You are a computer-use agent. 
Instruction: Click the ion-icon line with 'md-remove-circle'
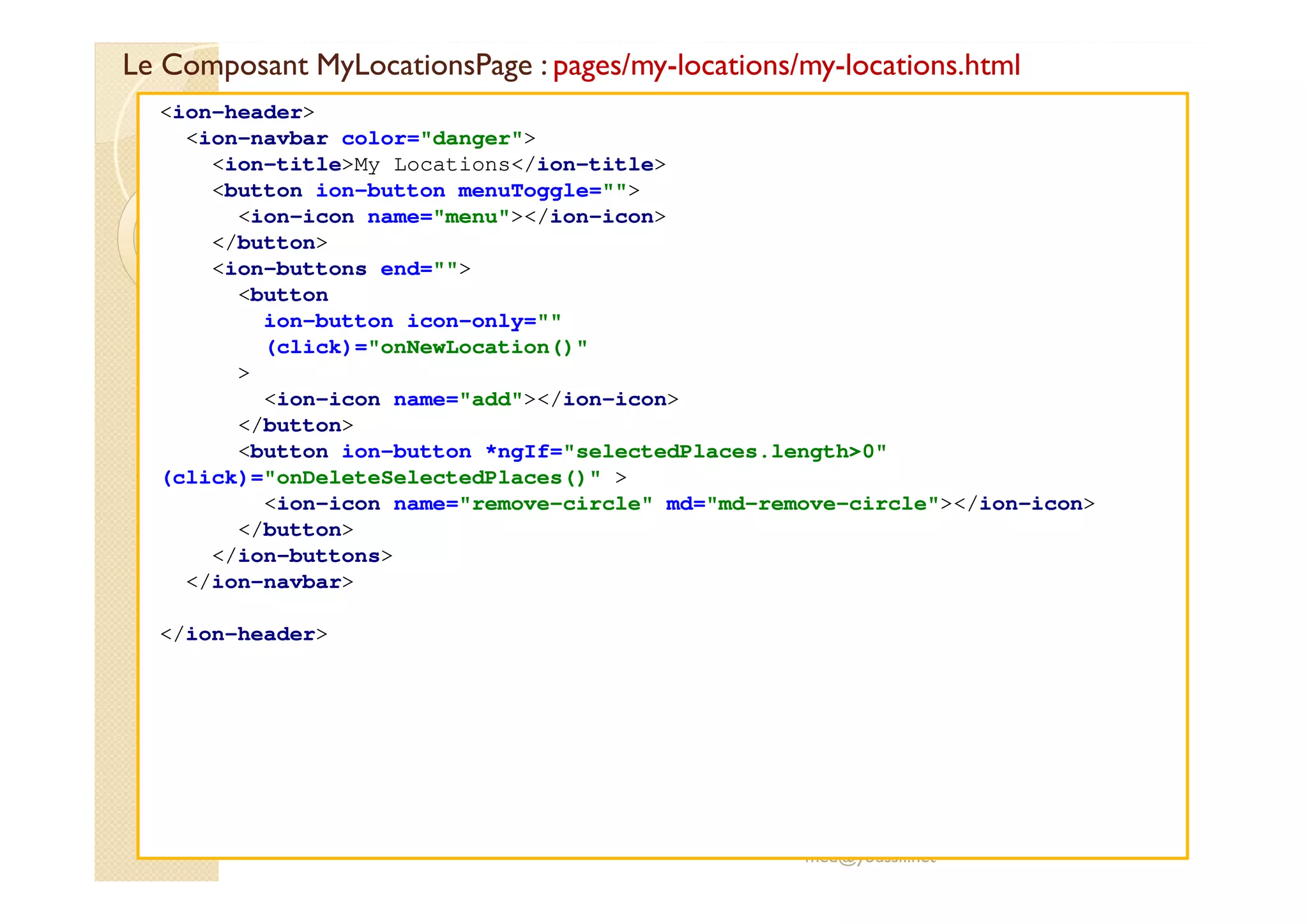point(680,504)
